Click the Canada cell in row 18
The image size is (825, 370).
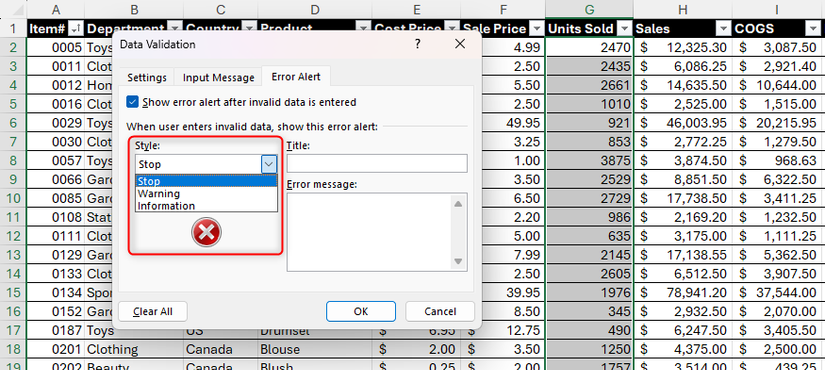pyautogui.click(x=220, y=349)
